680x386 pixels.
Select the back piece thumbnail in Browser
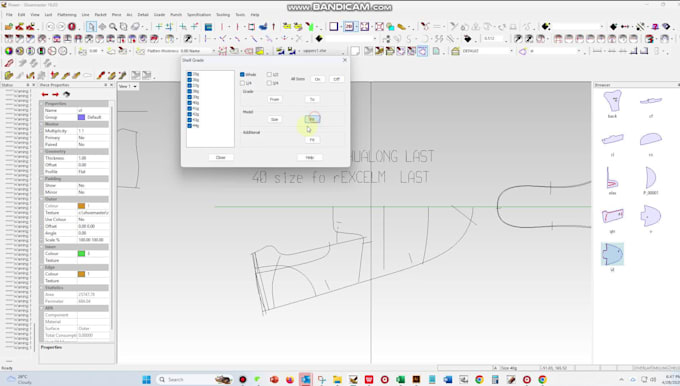tap(612, 101)
